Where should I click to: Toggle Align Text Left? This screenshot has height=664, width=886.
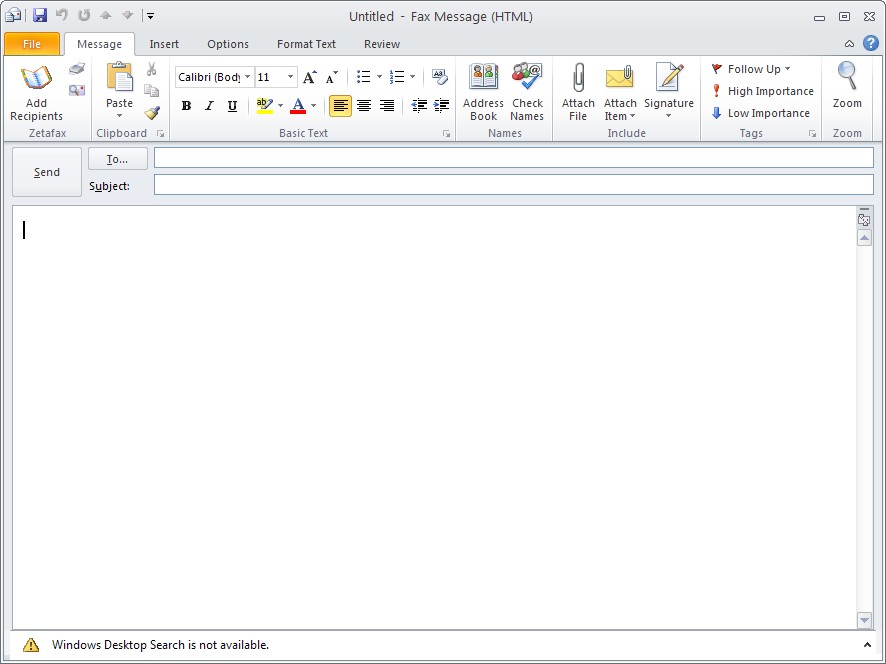[x=340, y=106]
